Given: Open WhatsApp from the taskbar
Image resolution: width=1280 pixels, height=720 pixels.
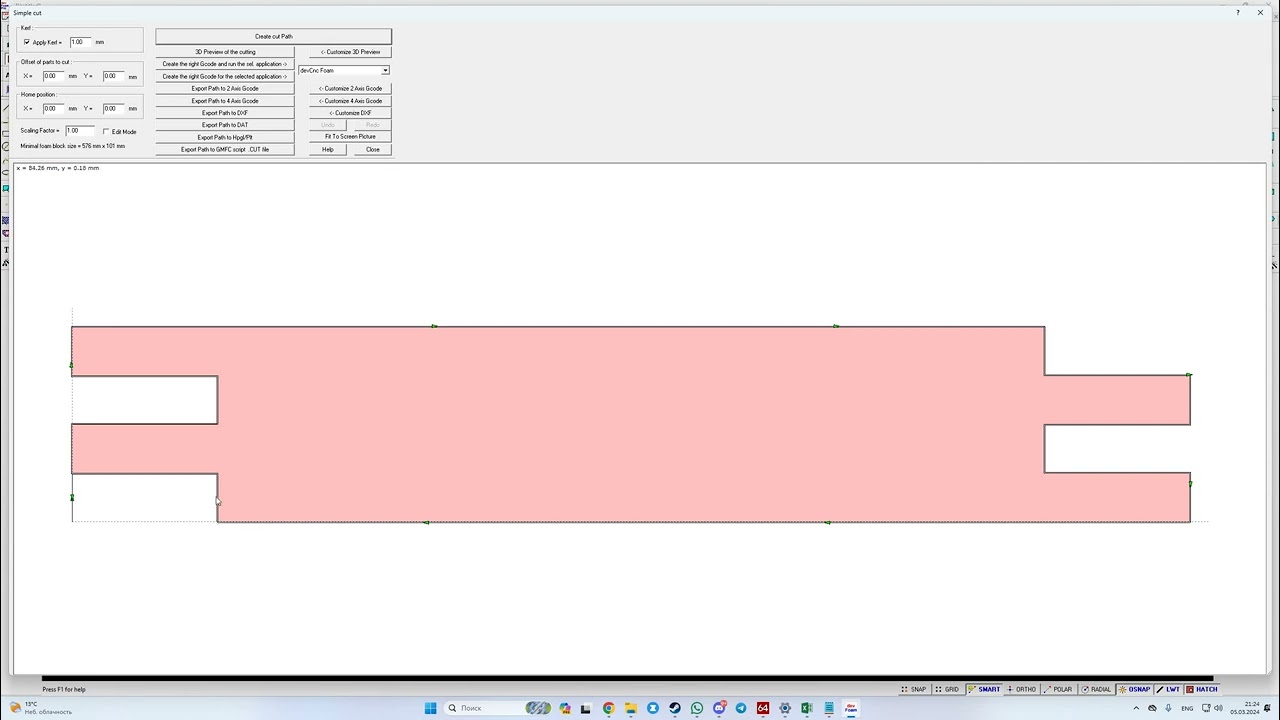Looking at the screenshot, I should pyautogui.click(x=697, y=708).
